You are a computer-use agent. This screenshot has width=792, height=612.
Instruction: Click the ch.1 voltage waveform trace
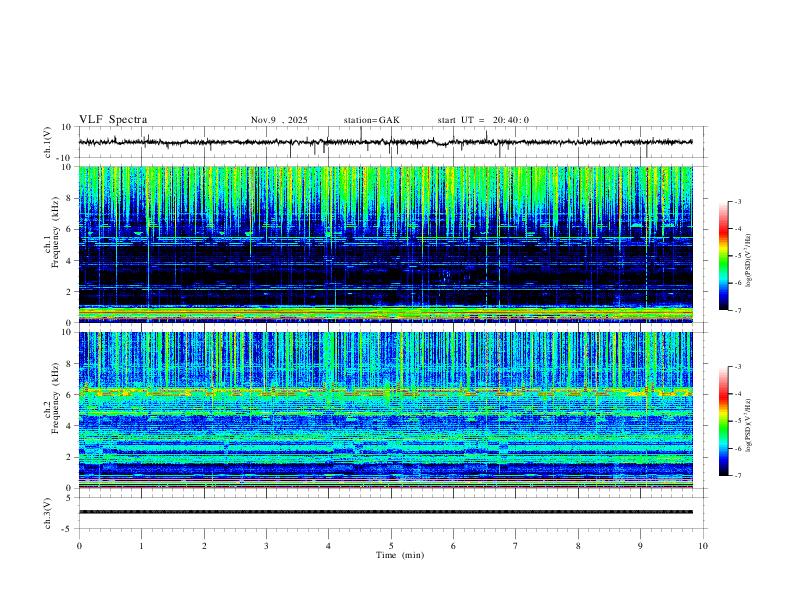pyautogui.click(x=385, y=142)
